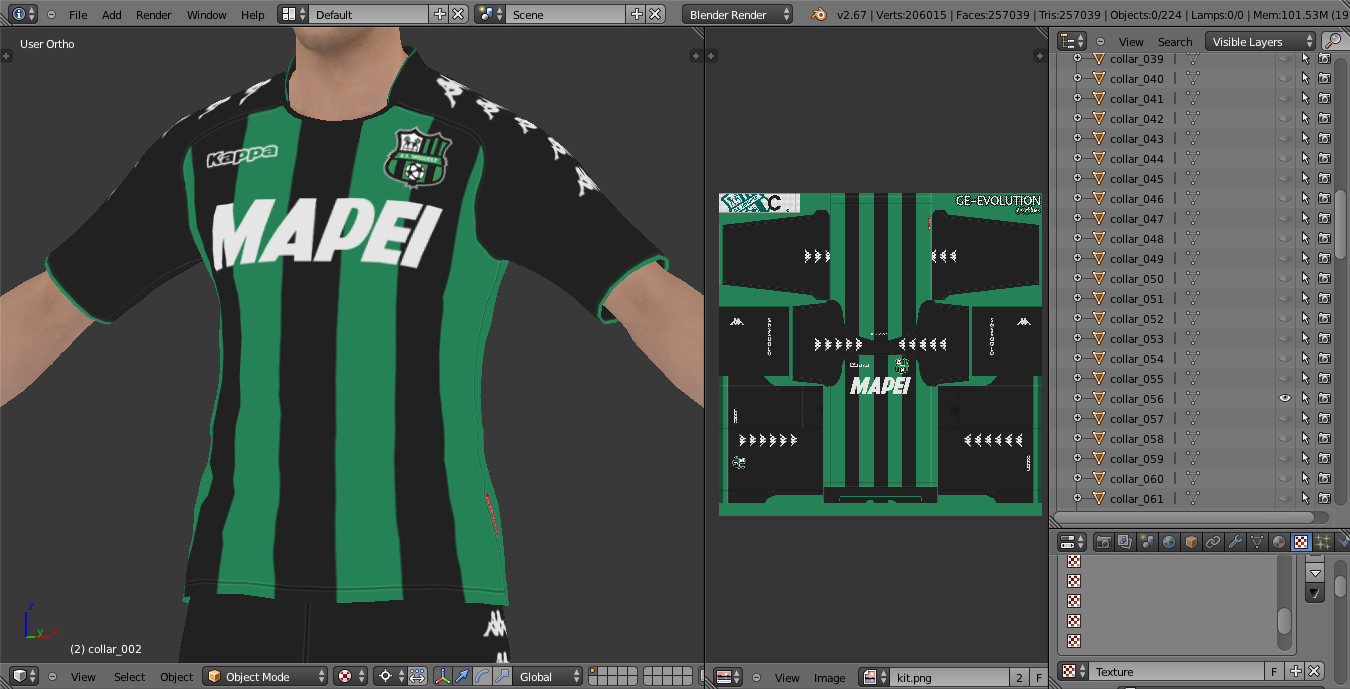Delete the Default screen layout with X icon
This screenshot has height=689, width=1350.
[x=458, y=14]
